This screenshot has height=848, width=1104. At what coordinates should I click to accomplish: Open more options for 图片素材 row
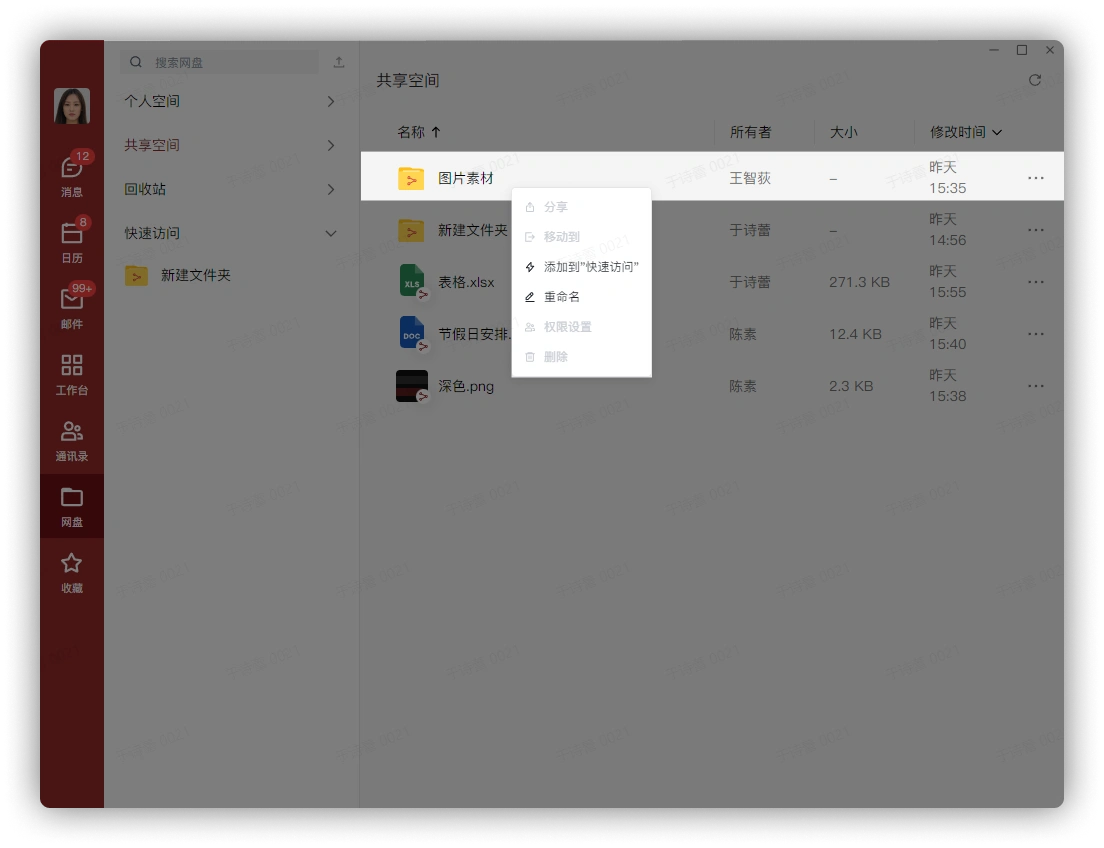[x=1036, y=178]
